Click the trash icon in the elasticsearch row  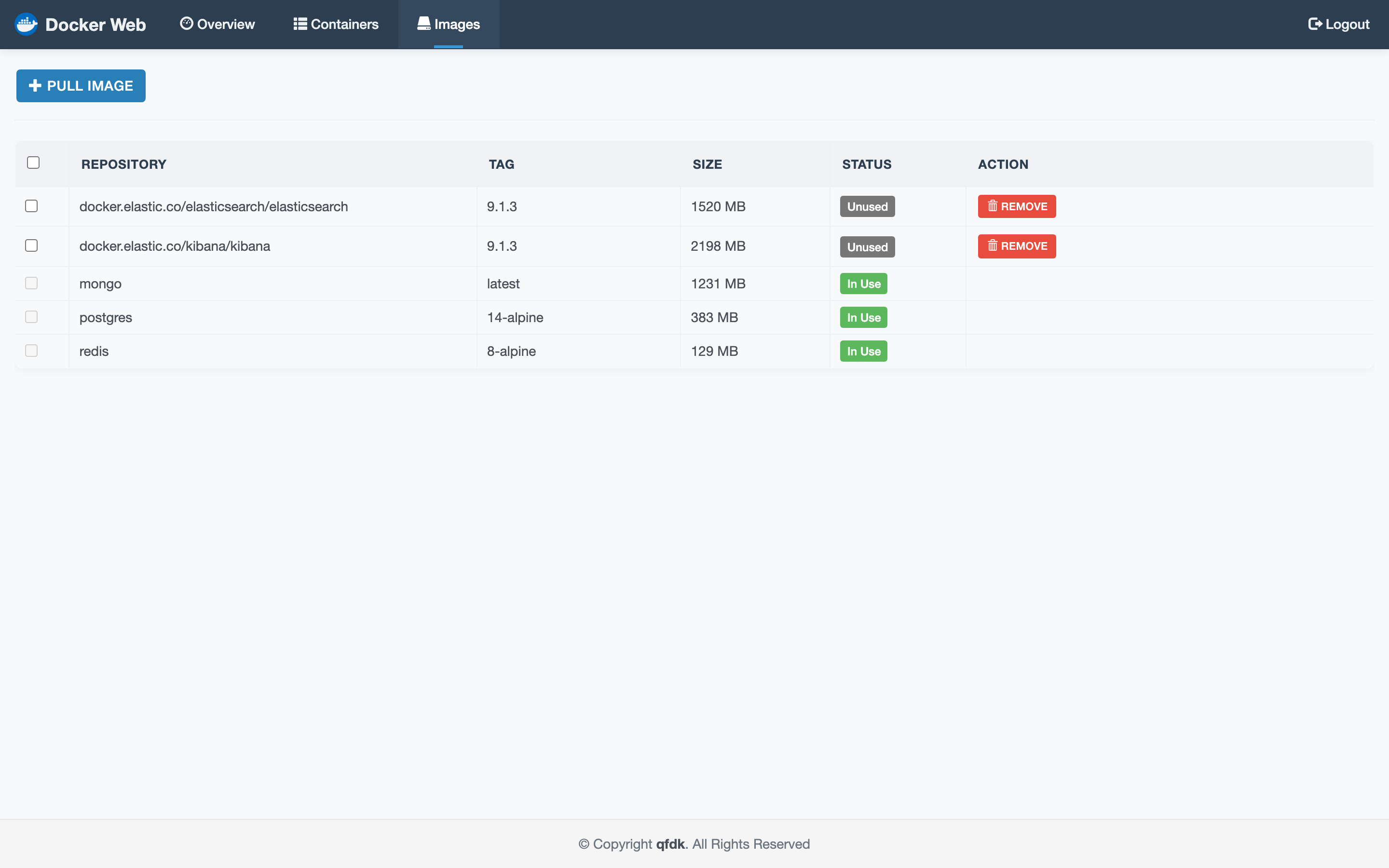pyautogui.click(x=993, y=206)
